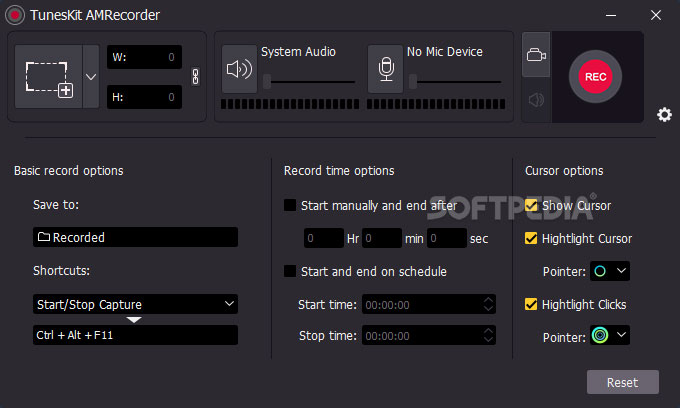Click the Basic record options heading
680x408 pixels.
pyautogui.click(x=69, y=171)
